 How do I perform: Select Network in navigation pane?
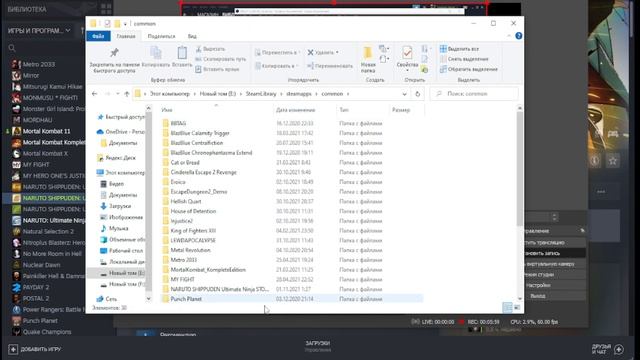pyautogui.click(x=107, y=299)
